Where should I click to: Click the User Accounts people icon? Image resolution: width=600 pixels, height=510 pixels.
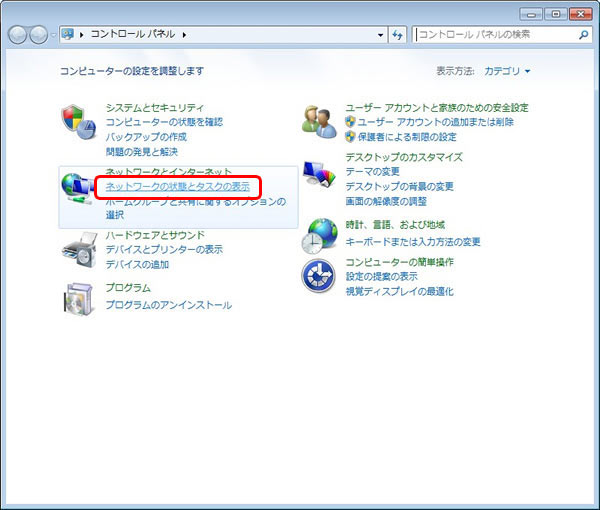click(x=320, y=120)
